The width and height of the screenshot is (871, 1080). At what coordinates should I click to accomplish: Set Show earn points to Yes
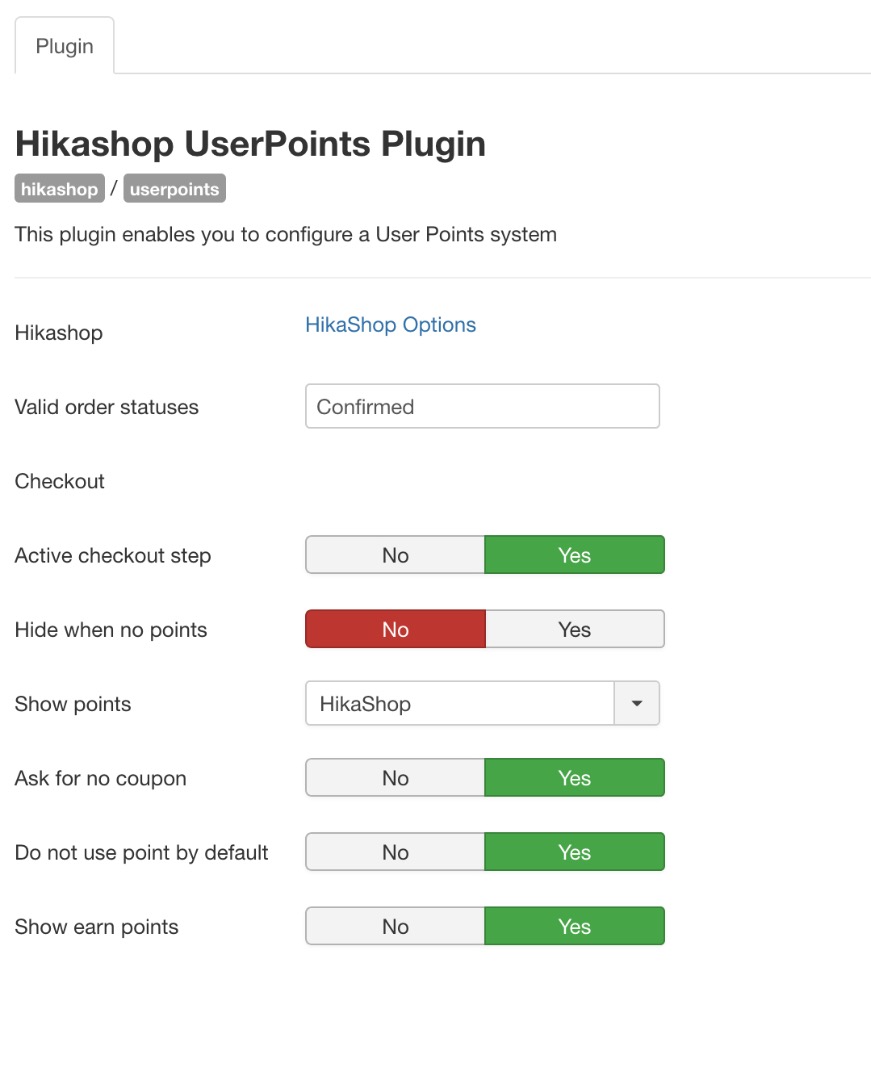[574, 927]
